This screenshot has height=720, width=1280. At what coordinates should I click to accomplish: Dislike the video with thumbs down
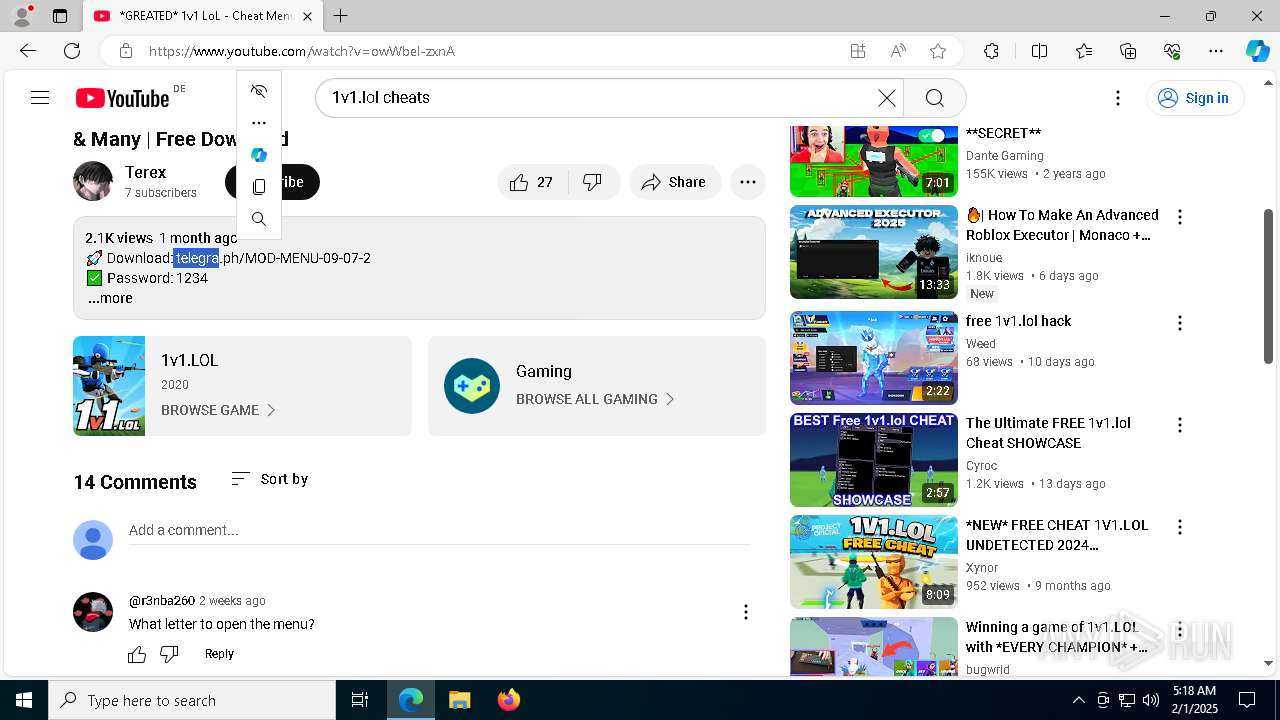(x=593, y=182)
